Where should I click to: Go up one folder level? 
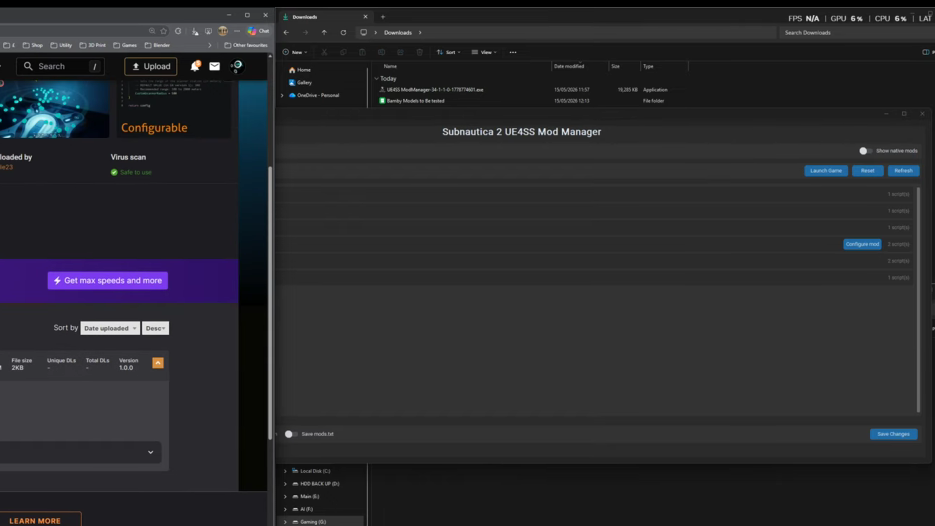[x=324, y=33]
